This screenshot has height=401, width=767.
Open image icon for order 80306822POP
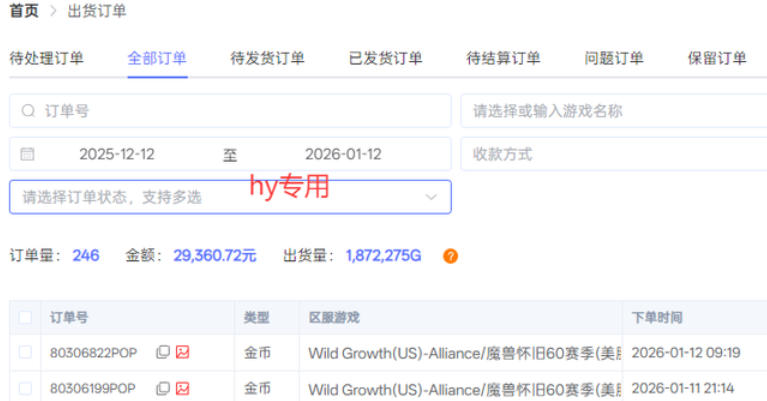point(183,352)
